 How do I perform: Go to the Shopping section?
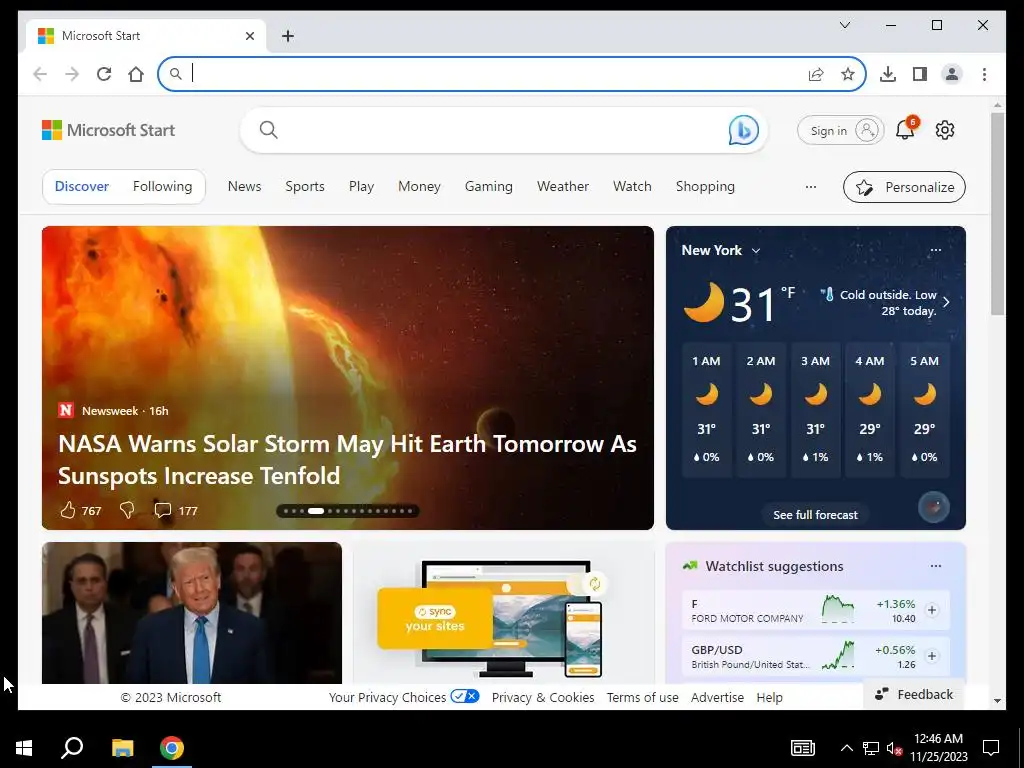point(705,187)
